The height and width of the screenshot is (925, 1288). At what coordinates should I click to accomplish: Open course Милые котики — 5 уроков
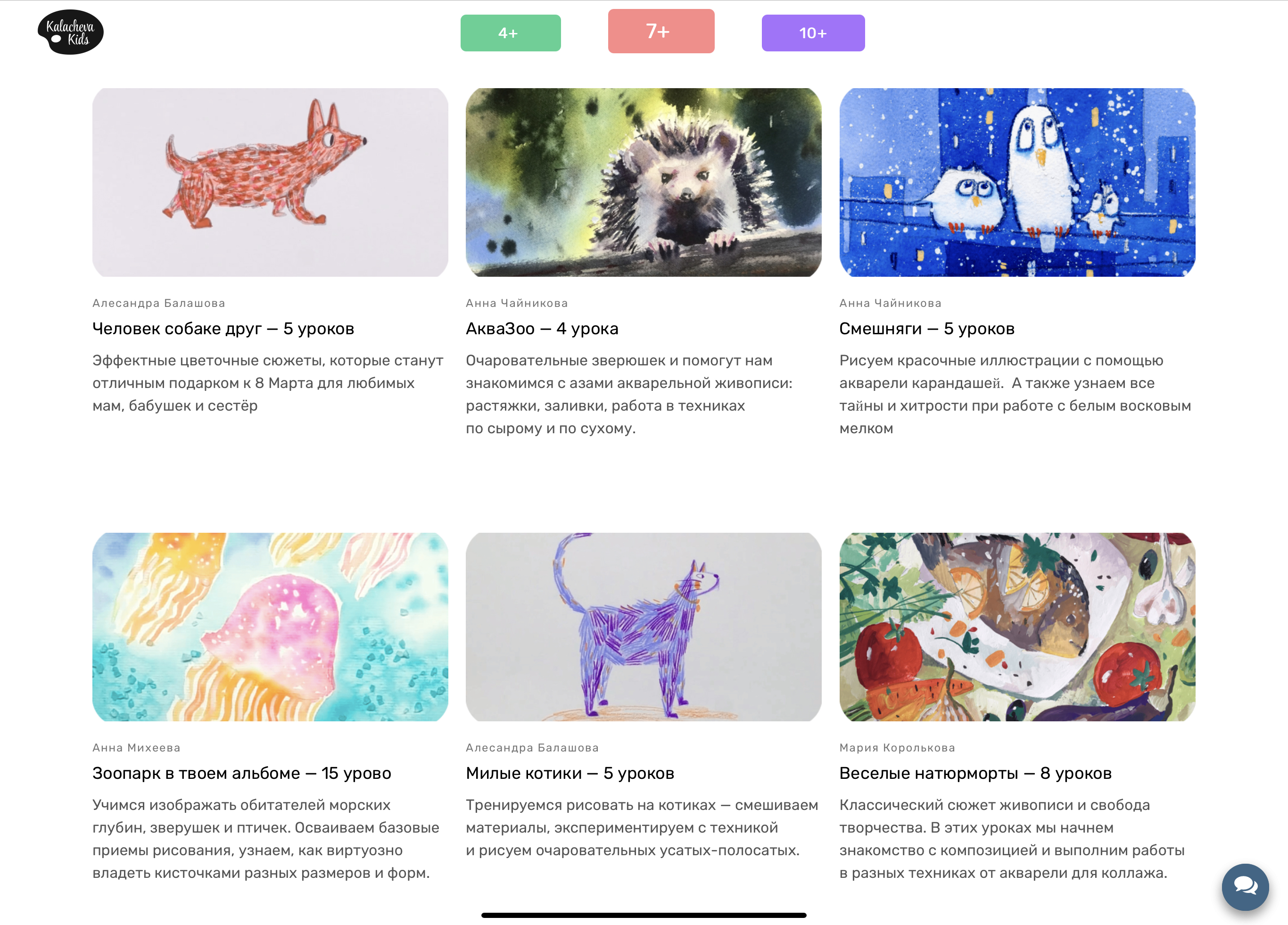click(x=570, y=772)
